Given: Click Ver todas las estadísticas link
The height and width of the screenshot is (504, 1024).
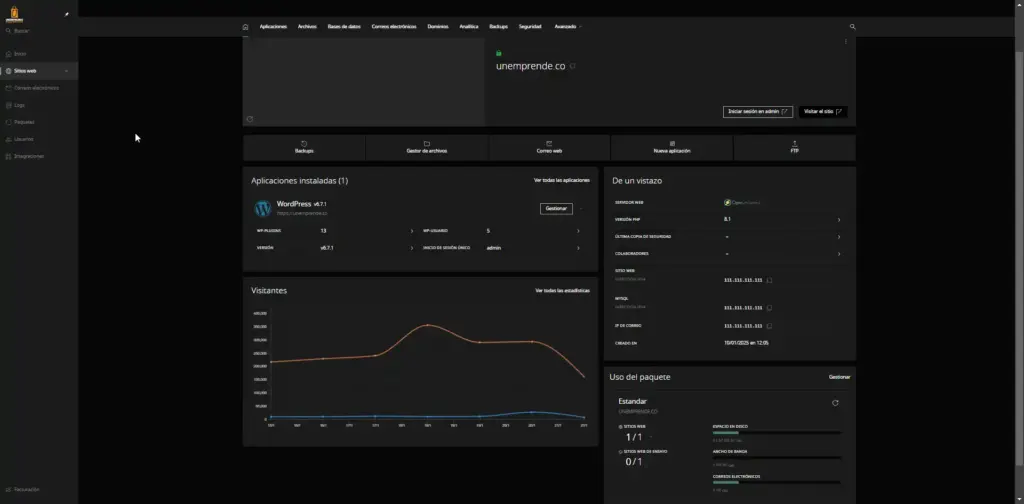Looking at the screenshot, I should [562, 291].
